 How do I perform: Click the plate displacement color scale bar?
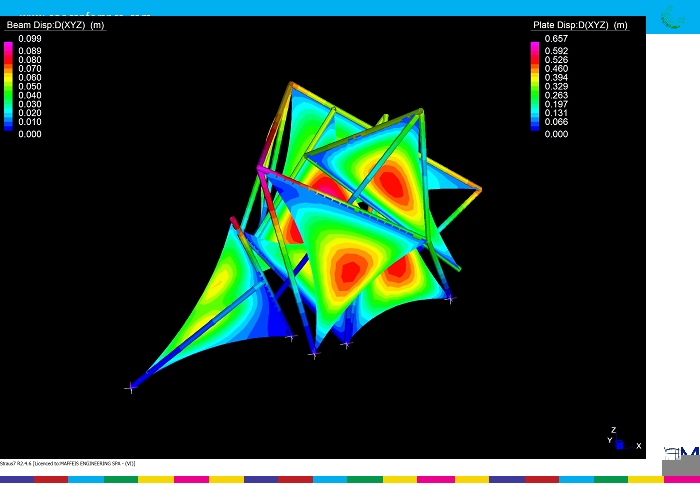[536, 85]
